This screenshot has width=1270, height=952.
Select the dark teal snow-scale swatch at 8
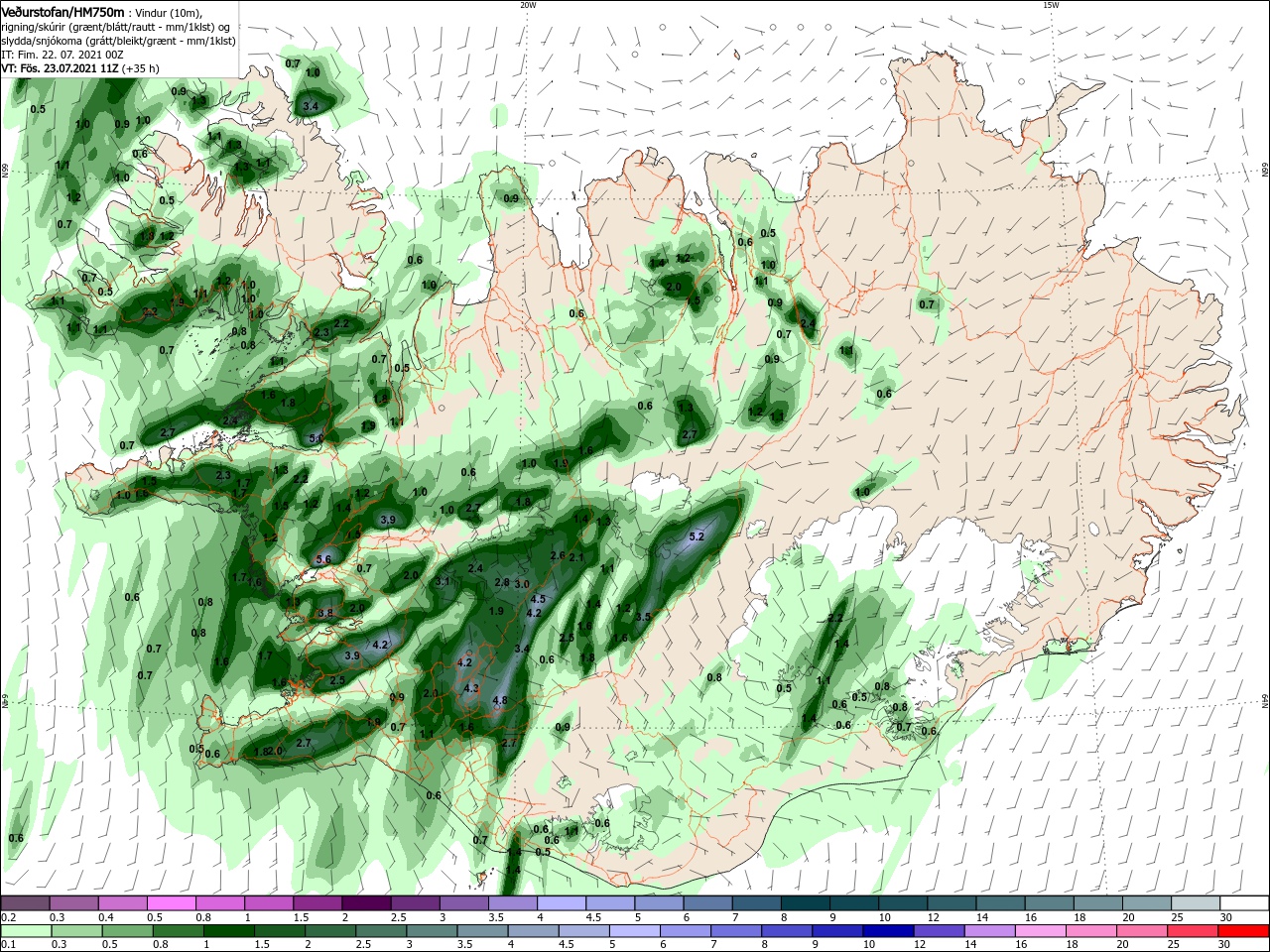(805, 903)
